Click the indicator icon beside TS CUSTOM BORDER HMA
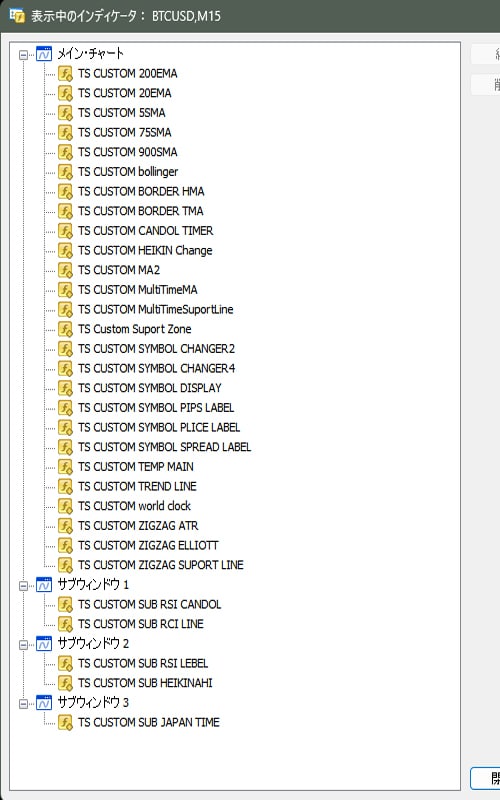 point(65,191)
